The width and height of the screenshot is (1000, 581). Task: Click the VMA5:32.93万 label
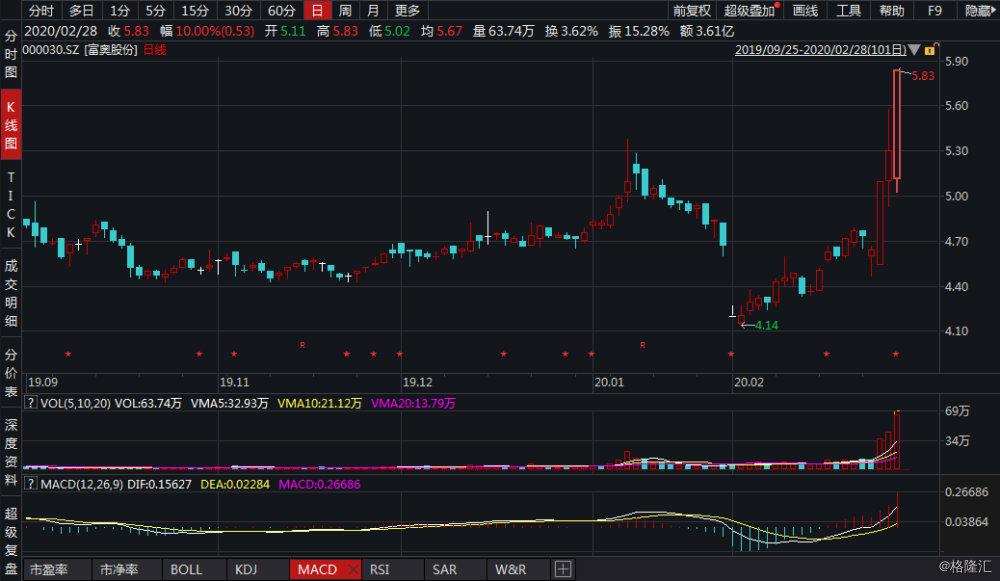[x=230, y=403]
